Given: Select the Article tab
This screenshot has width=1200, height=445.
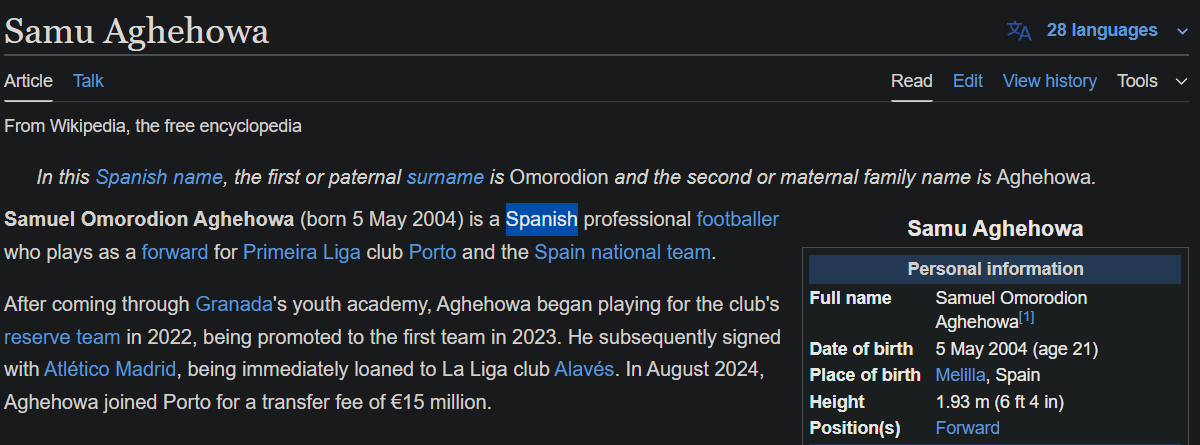Looking at the screenshot, I should [28, 81].
